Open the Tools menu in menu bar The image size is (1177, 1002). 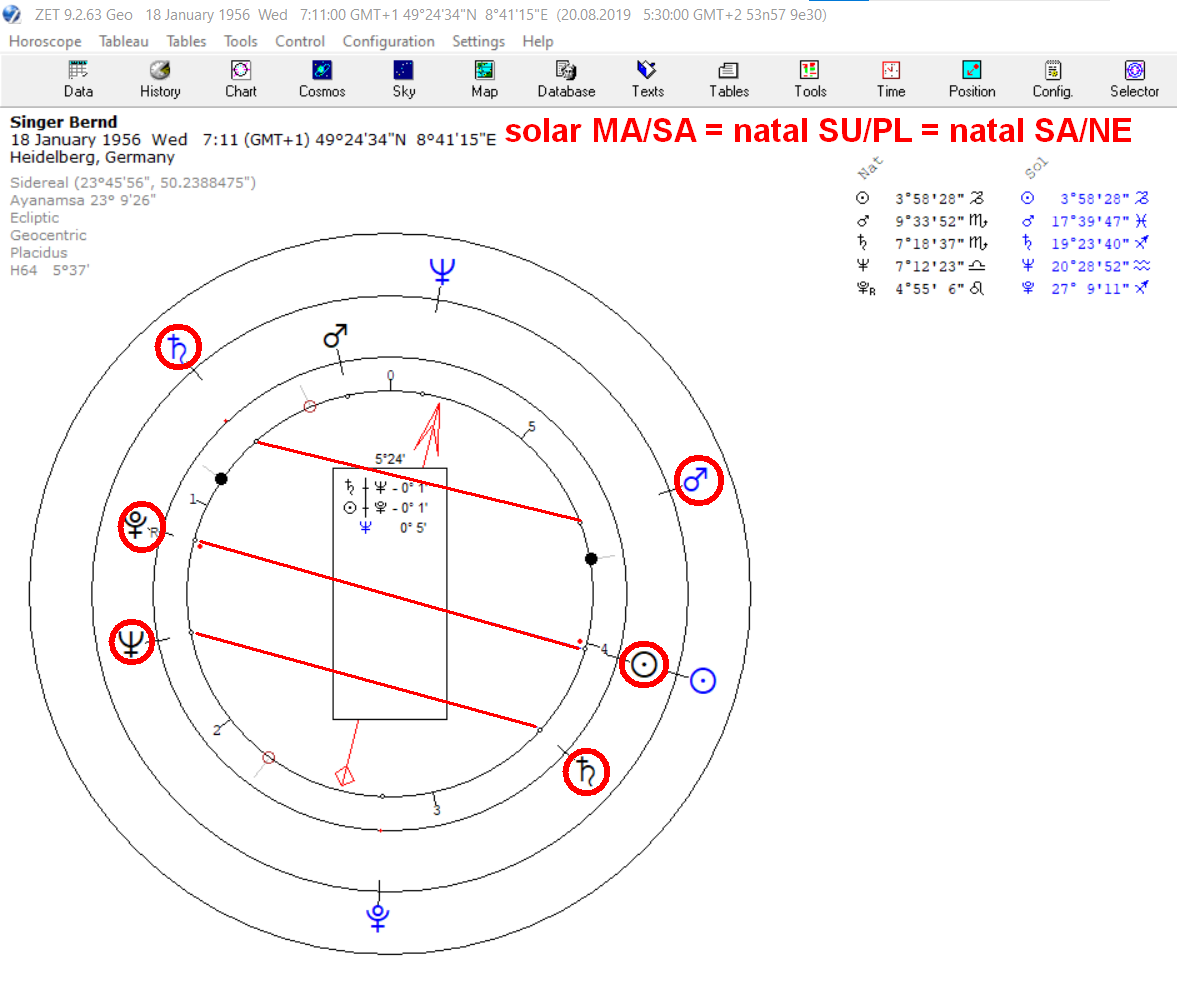click(x=240, y=41)
